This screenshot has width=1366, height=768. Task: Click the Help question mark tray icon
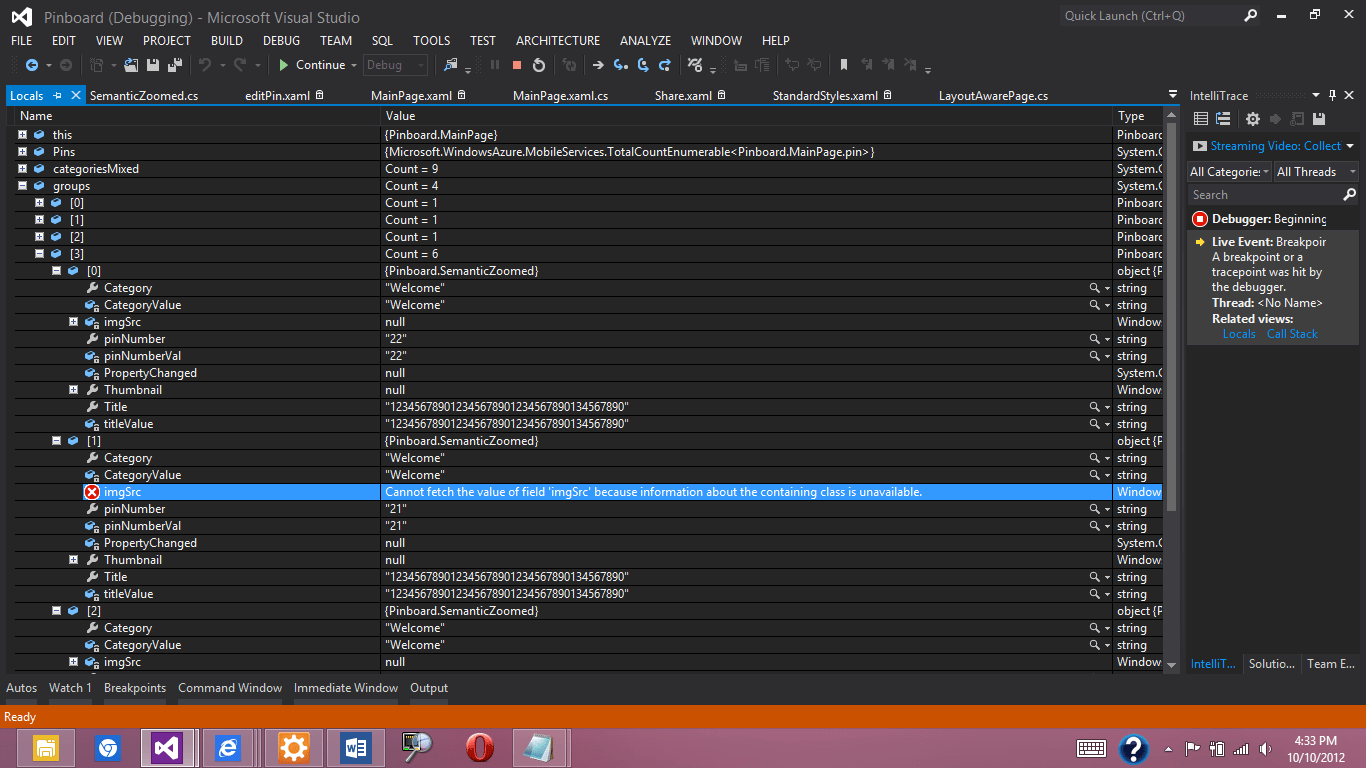pyautogui.click(x=1133, y=749)
